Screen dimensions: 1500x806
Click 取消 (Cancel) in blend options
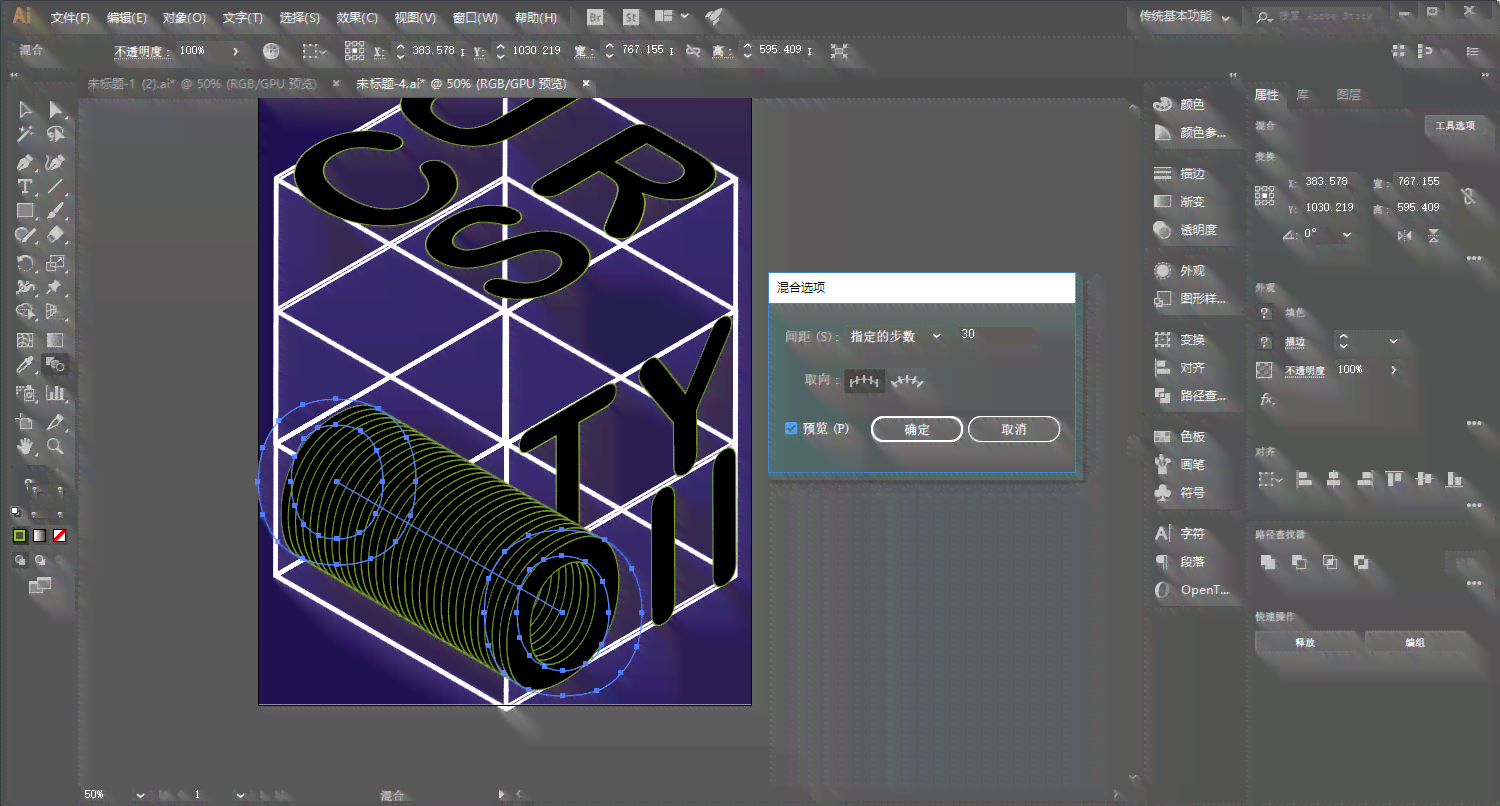[x=1014, y=429]
